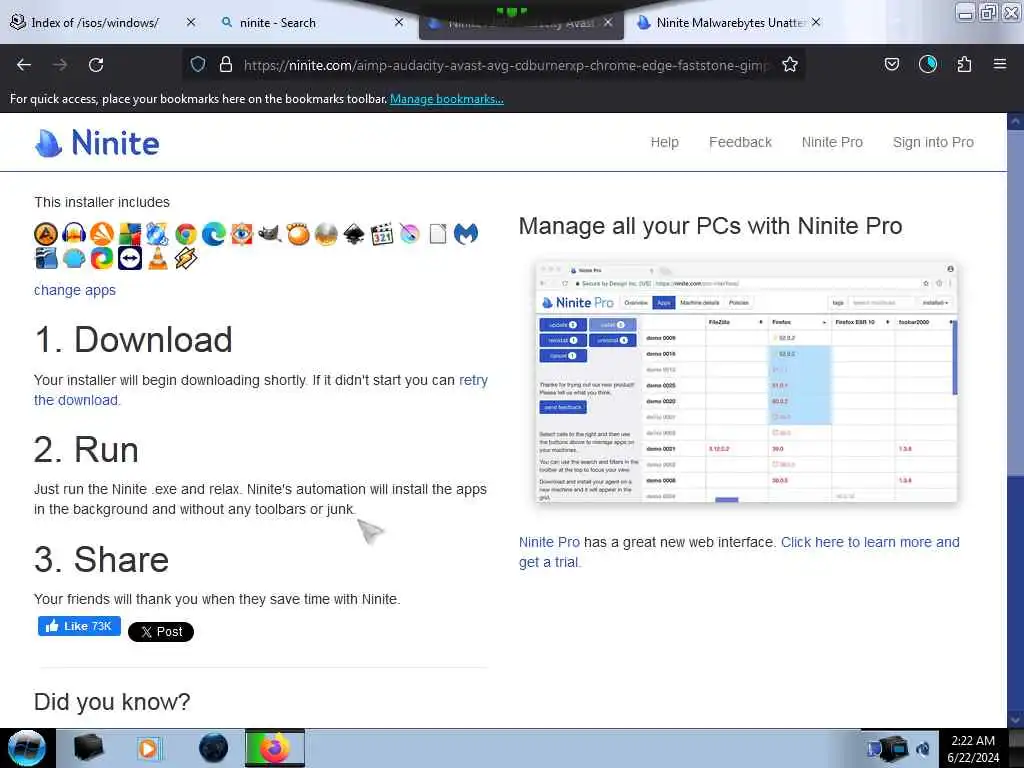Close the Index of /isos/windows/ tab

(191, 22)
